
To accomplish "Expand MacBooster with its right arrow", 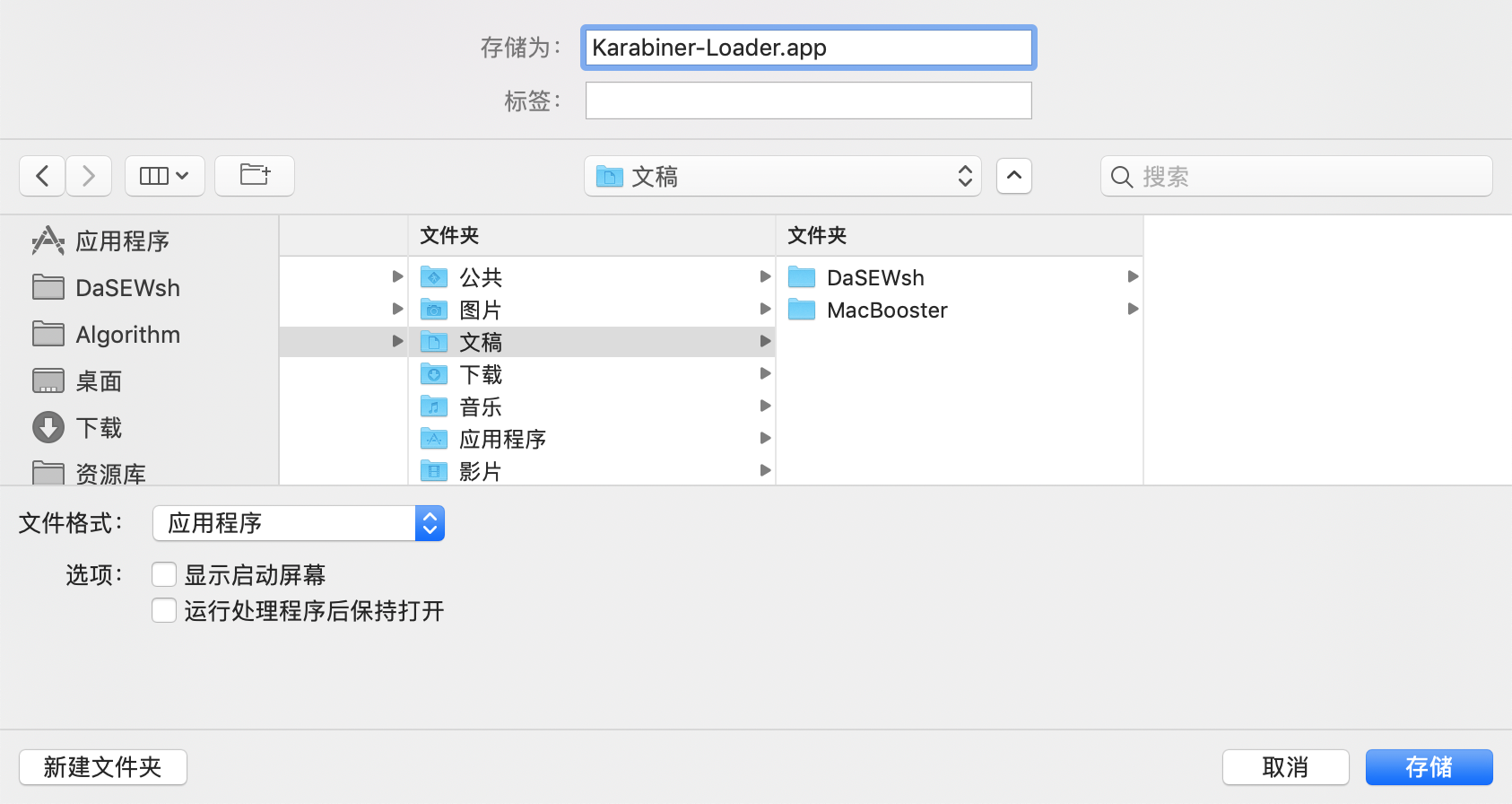I will point(1133,309).
